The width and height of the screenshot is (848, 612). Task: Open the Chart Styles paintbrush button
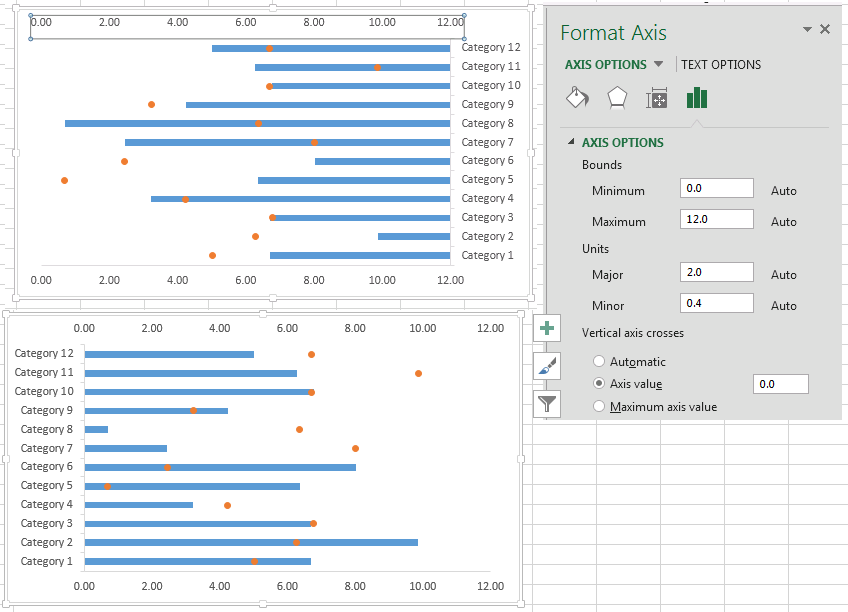[x=547, y=366]
